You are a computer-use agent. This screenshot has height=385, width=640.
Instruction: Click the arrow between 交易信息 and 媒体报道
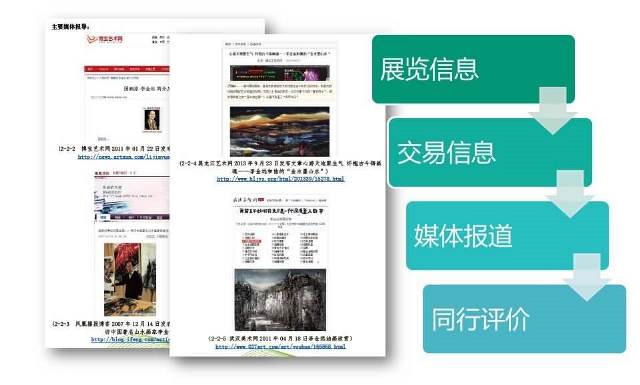[570, 194]
